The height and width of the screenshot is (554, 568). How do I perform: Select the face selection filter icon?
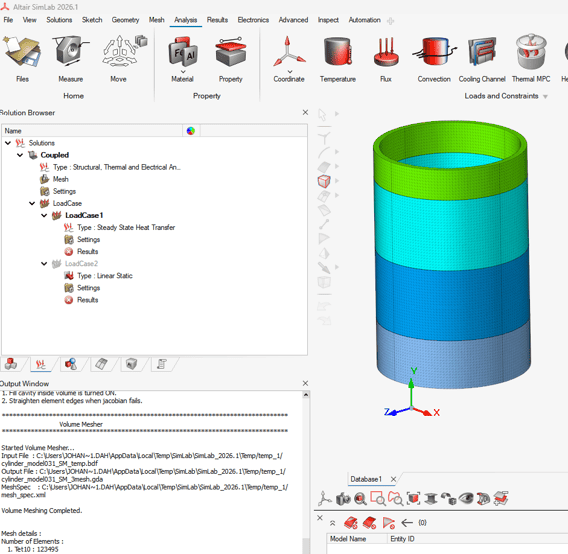(324, 166)
